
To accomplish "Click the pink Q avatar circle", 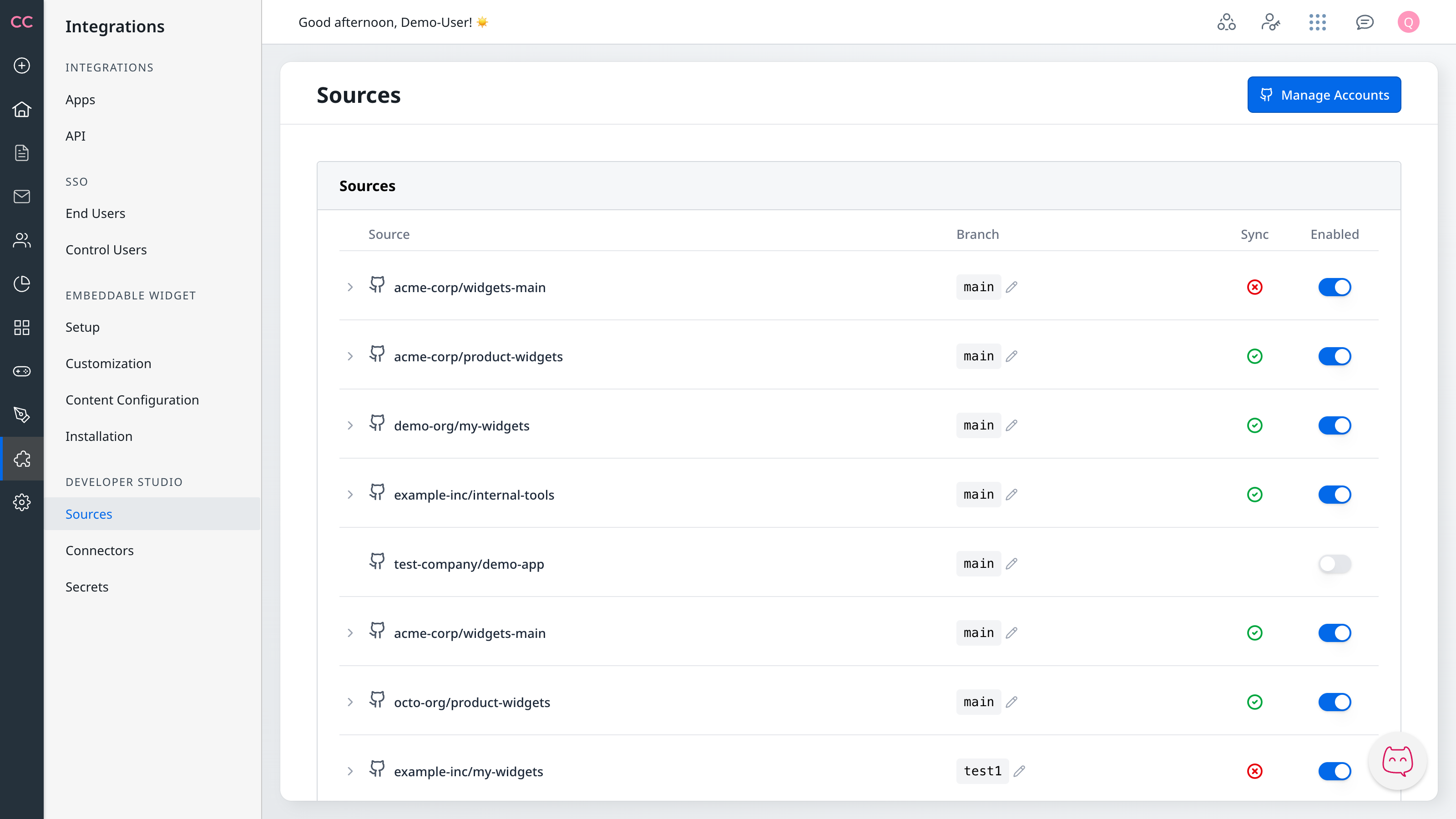I will point(1408,23).
